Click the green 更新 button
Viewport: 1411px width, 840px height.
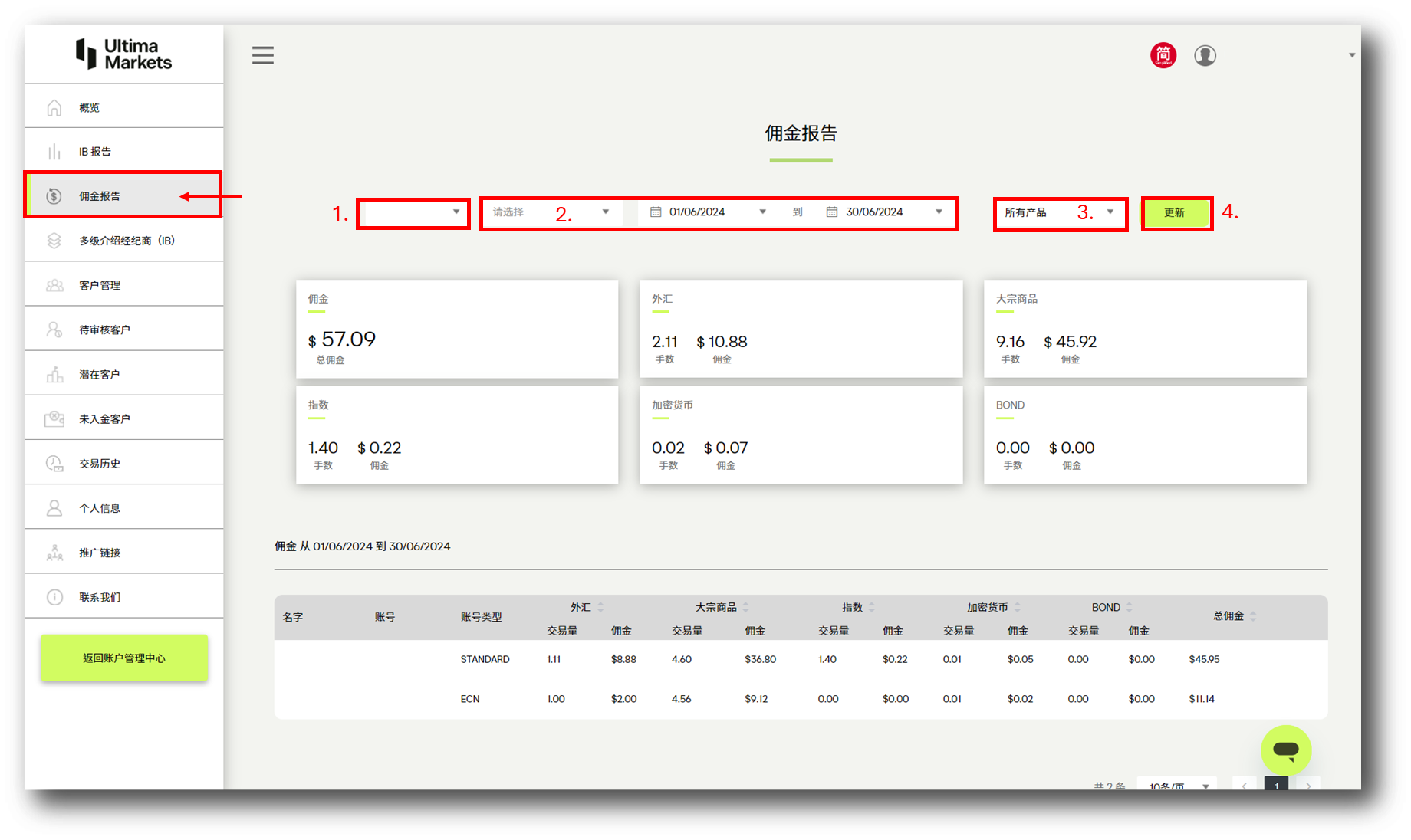point(1176,213)
